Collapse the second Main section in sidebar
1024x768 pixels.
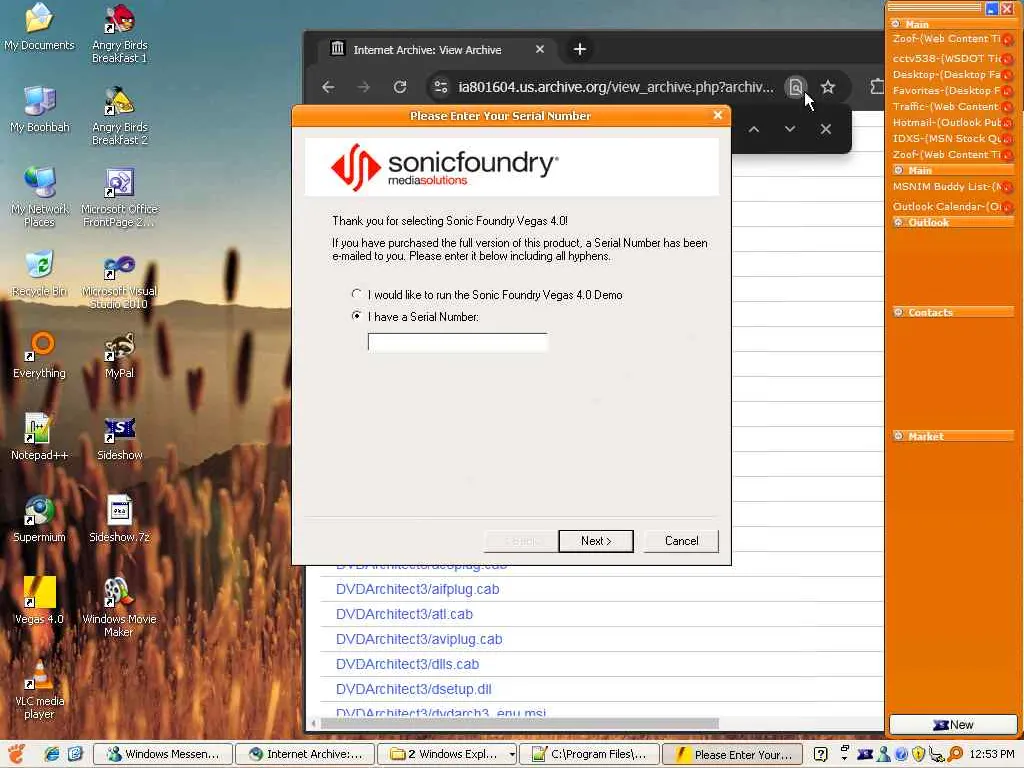pos(899,170)
